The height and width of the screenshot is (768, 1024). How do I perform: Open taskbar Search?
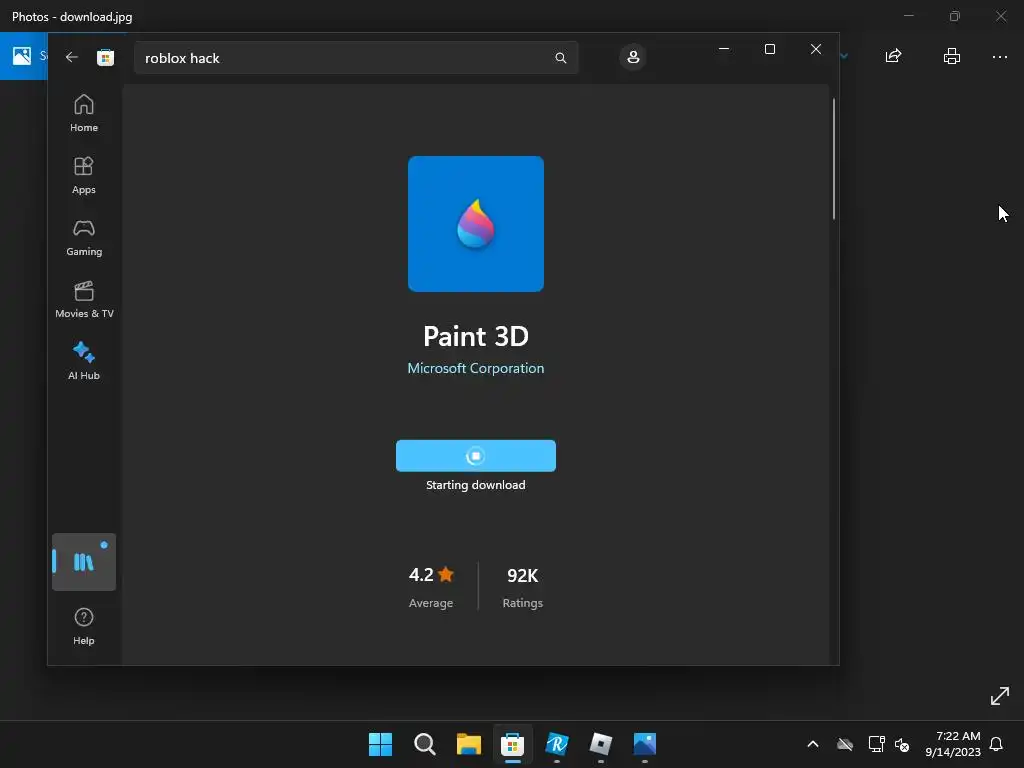(x=424, y=744)
